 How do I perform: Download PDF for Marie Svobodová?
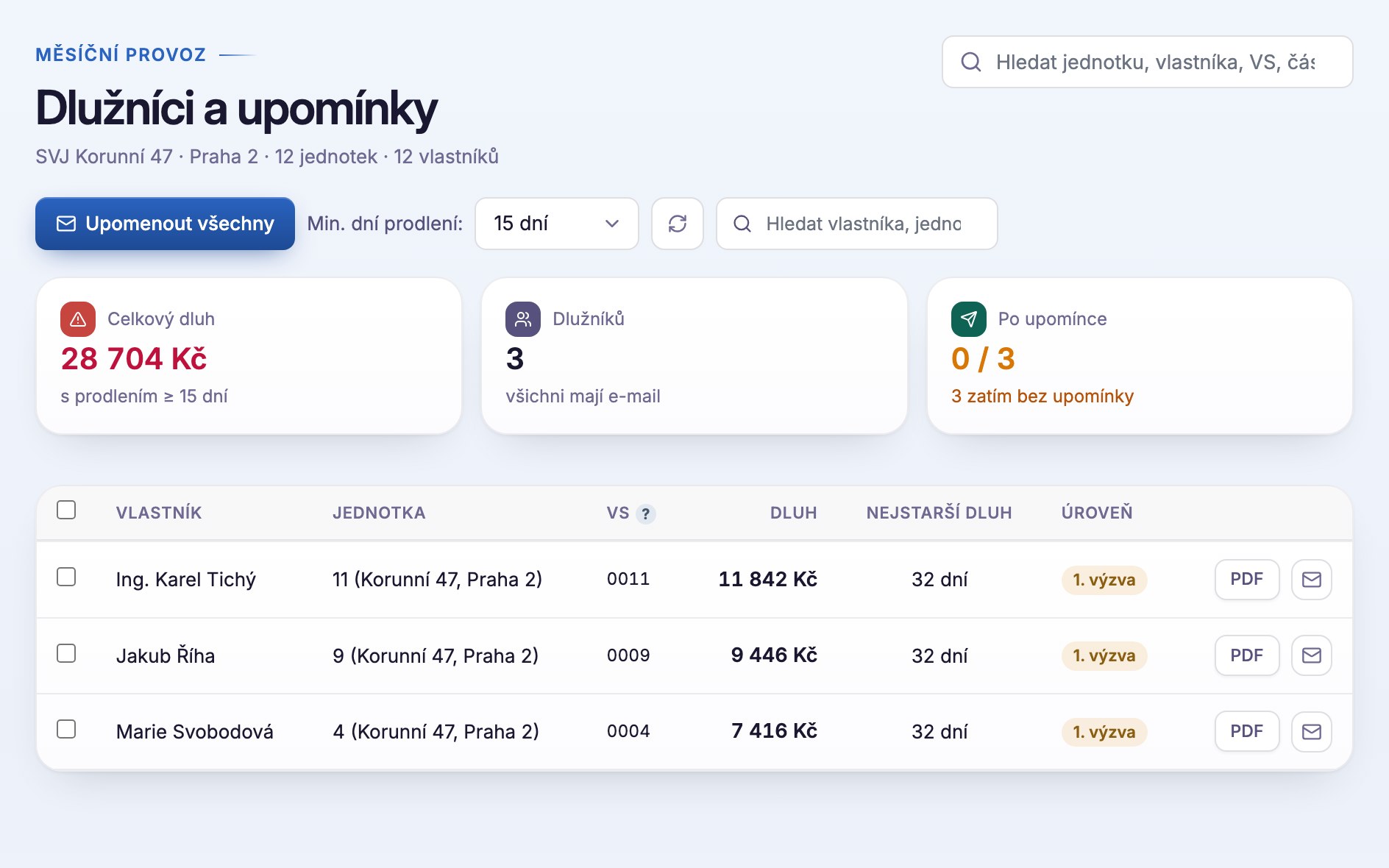click(1246, 731)
